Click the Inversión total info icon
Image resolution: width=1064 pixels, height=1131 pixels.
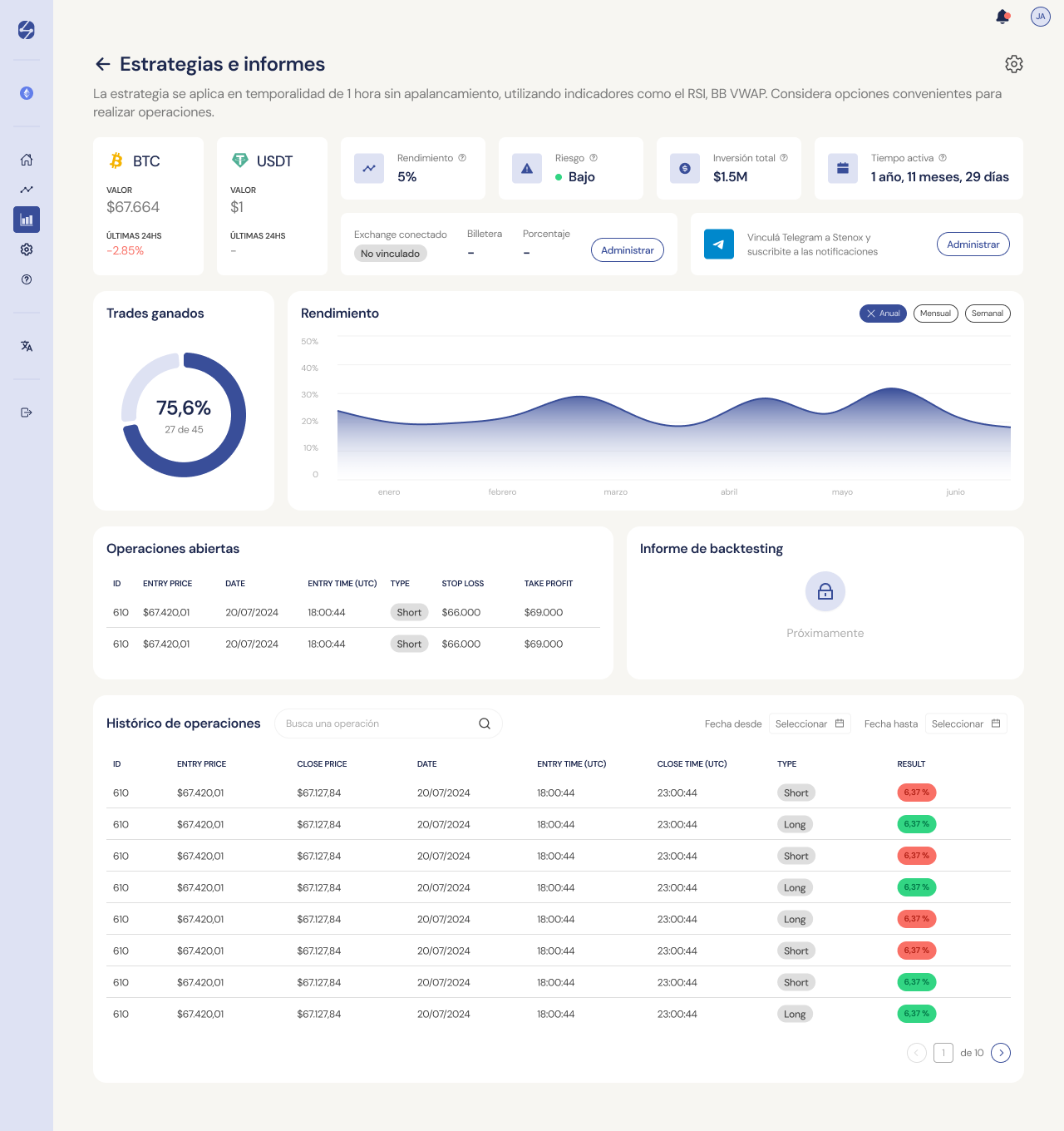[784, 158]
